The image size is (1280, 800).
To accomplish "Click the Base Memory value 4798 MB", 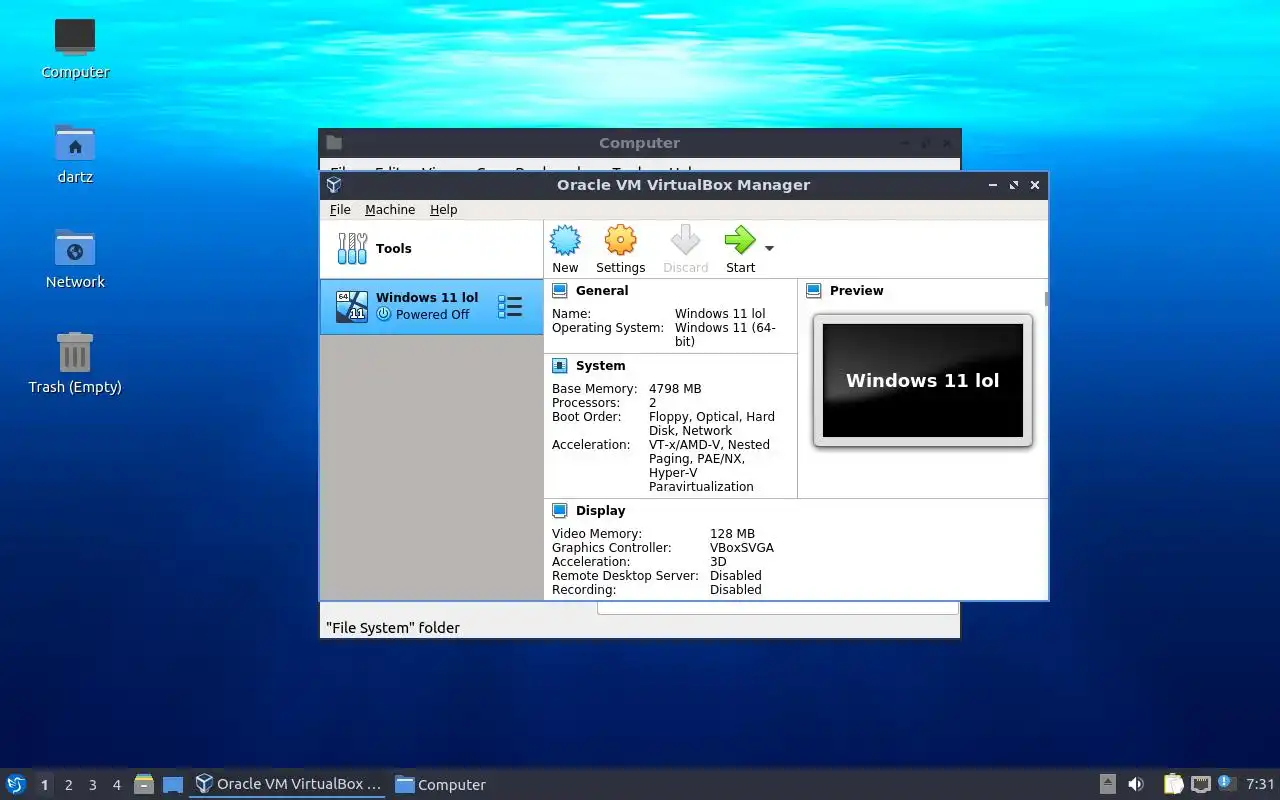I will pos(675,389).
